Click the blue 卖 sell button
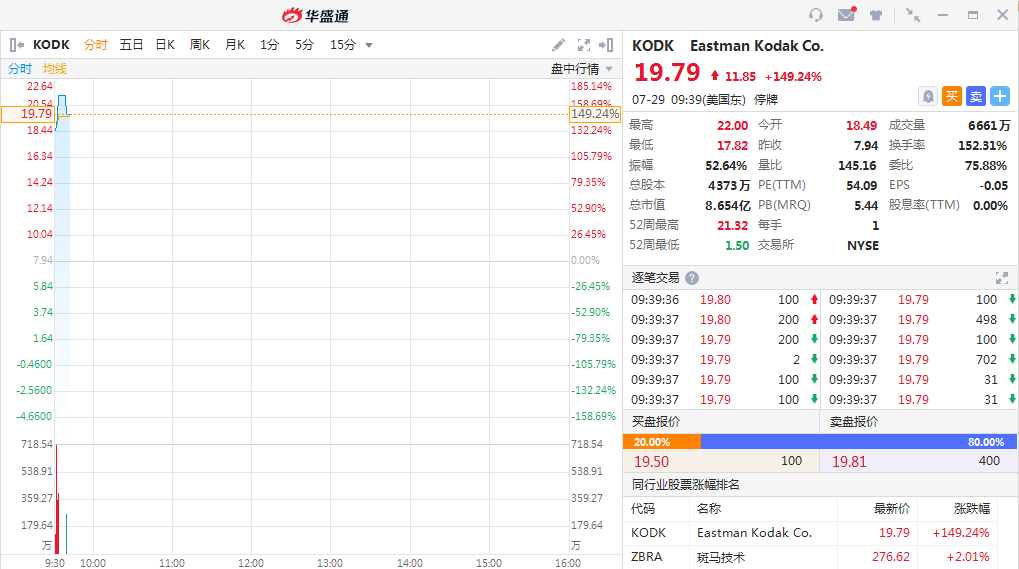The height and width of the screenshot is (569, 1019). click(x=975, y=96)
